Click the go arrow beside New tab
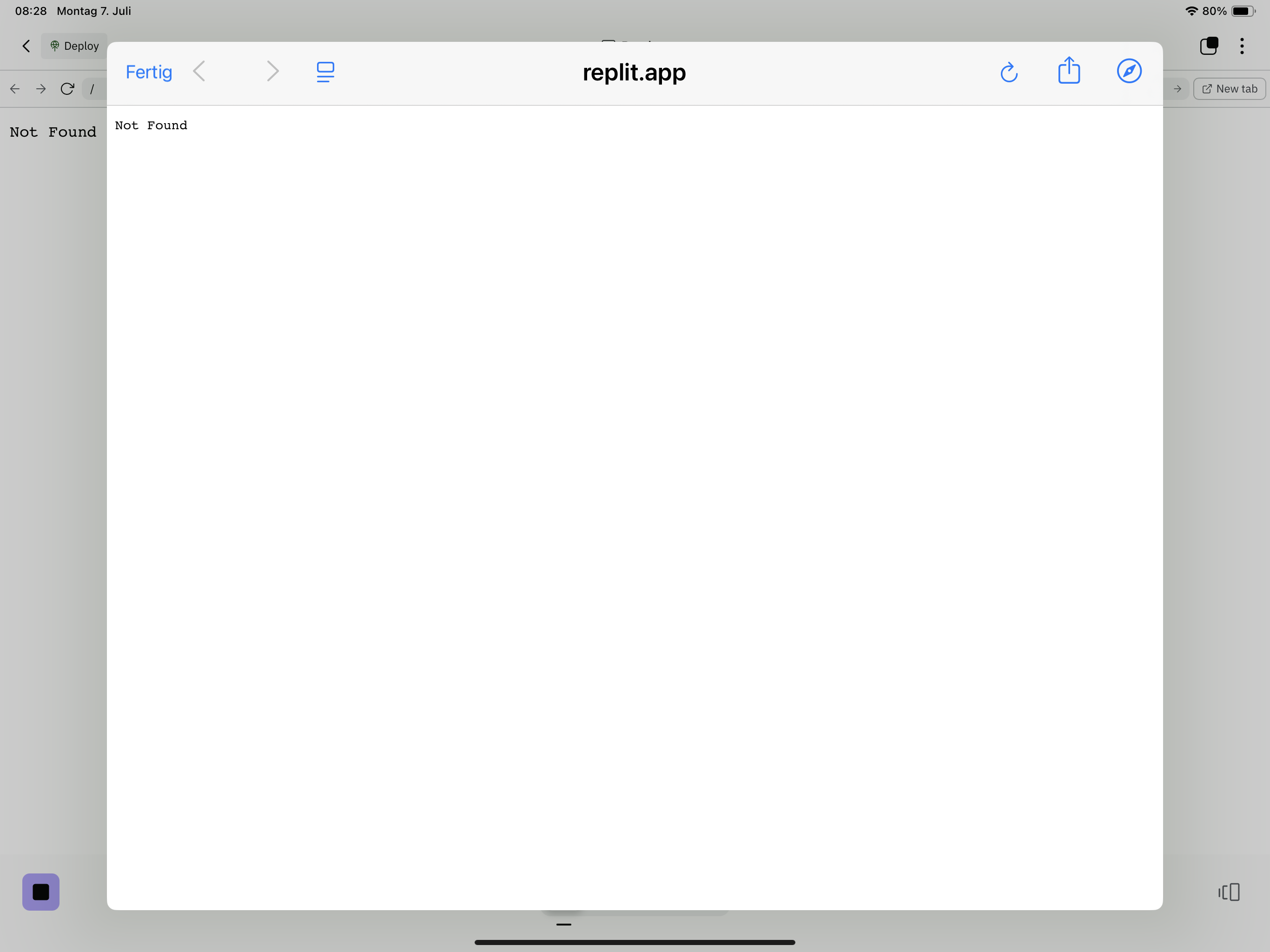The width and height of the screenshot is (1270, 952). pos(1177,89)
